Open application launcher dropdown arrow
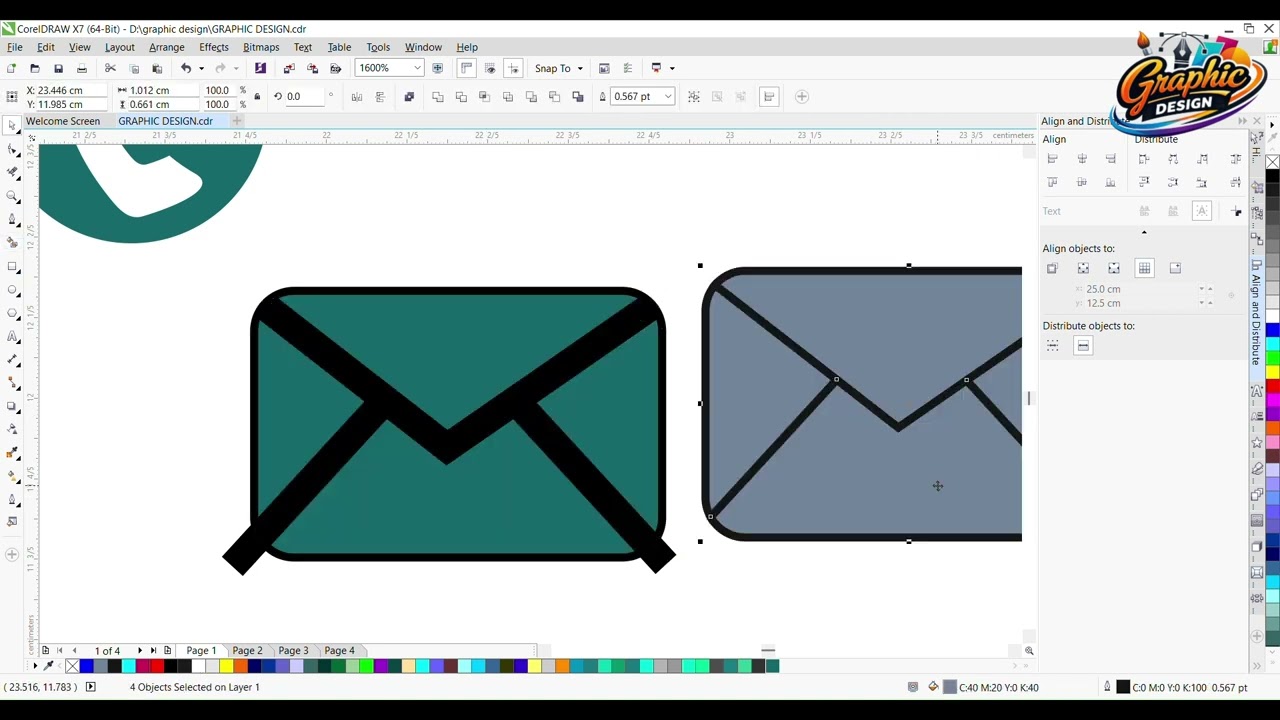 pyautogui.click(x=672, y=68)
